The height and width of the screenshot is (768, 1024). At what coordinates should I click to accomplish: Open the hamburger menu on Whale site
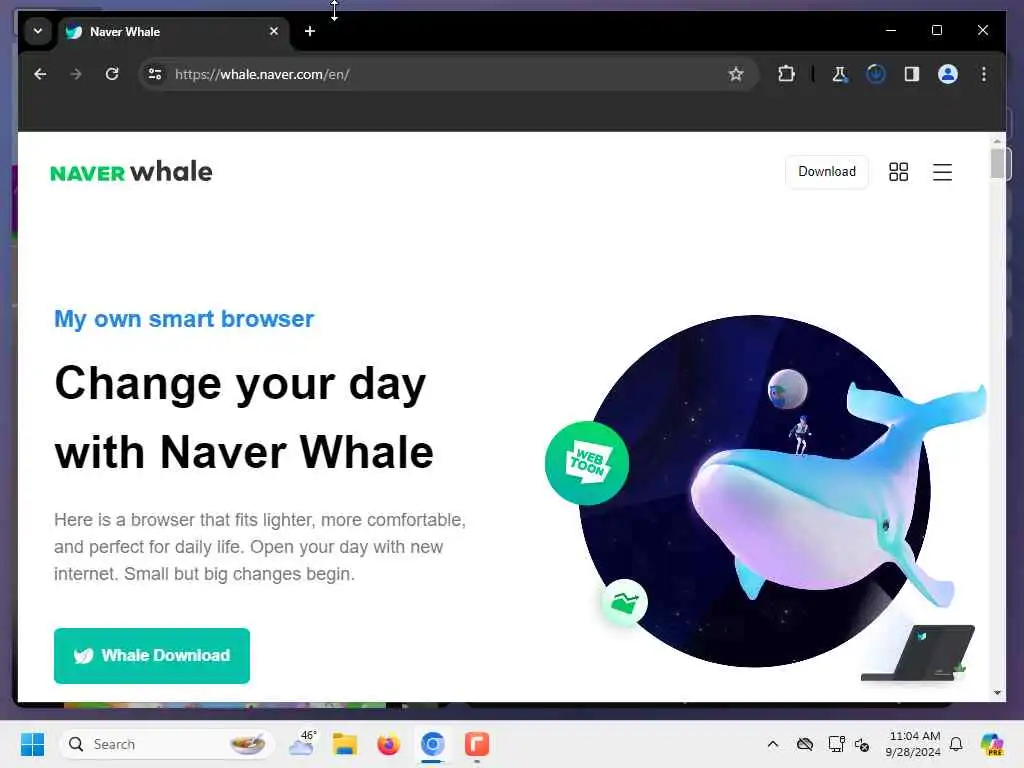click(x=942, y=172)
